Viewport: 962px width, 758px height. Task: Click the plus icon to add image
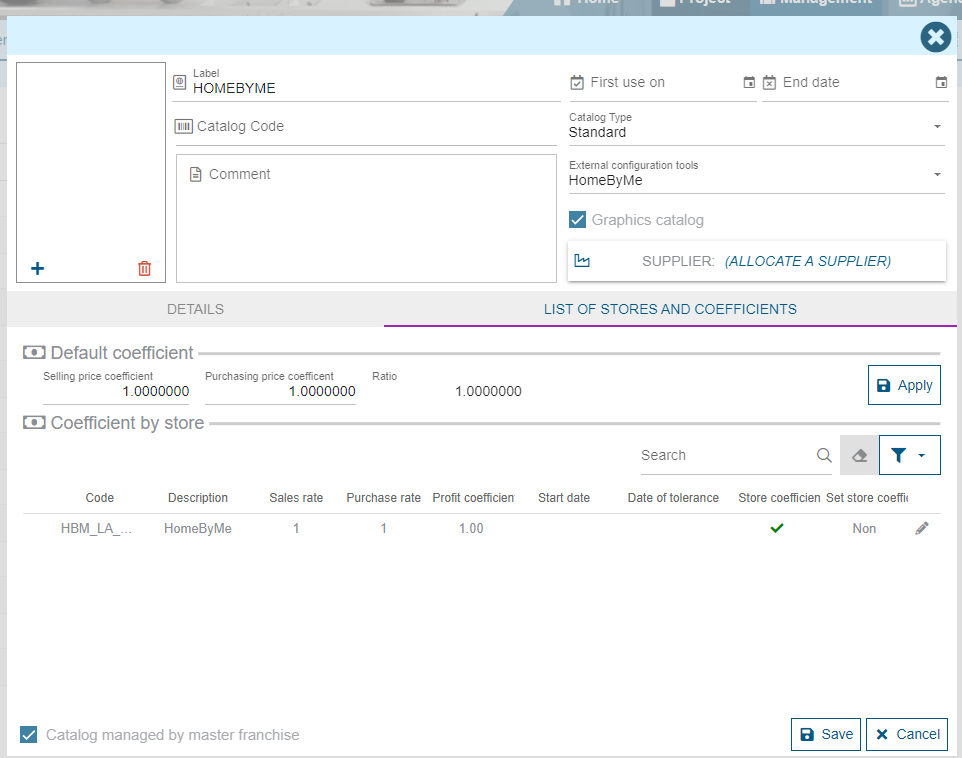tap(38, 268)
